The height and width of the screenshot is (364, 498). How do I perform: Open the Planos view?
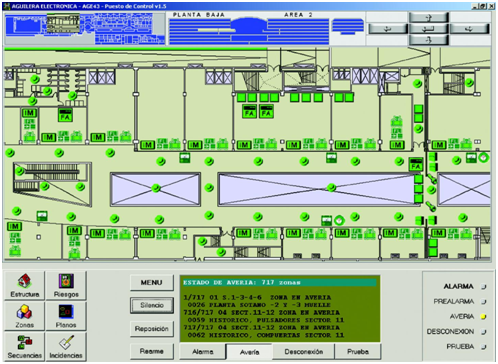click(x=66, y=316)
